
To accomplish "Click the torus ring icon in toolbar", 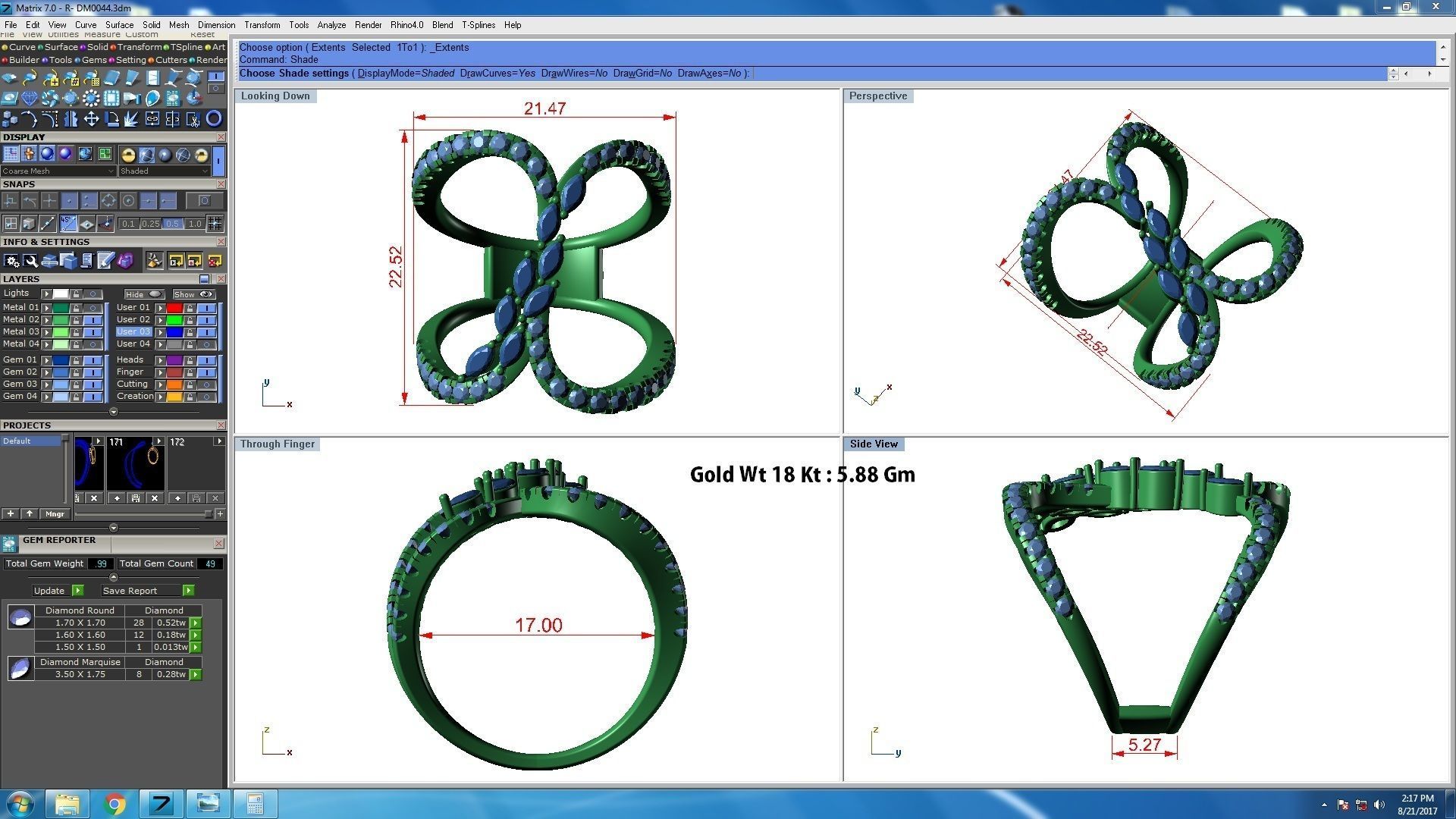I will tap(214, 118).
